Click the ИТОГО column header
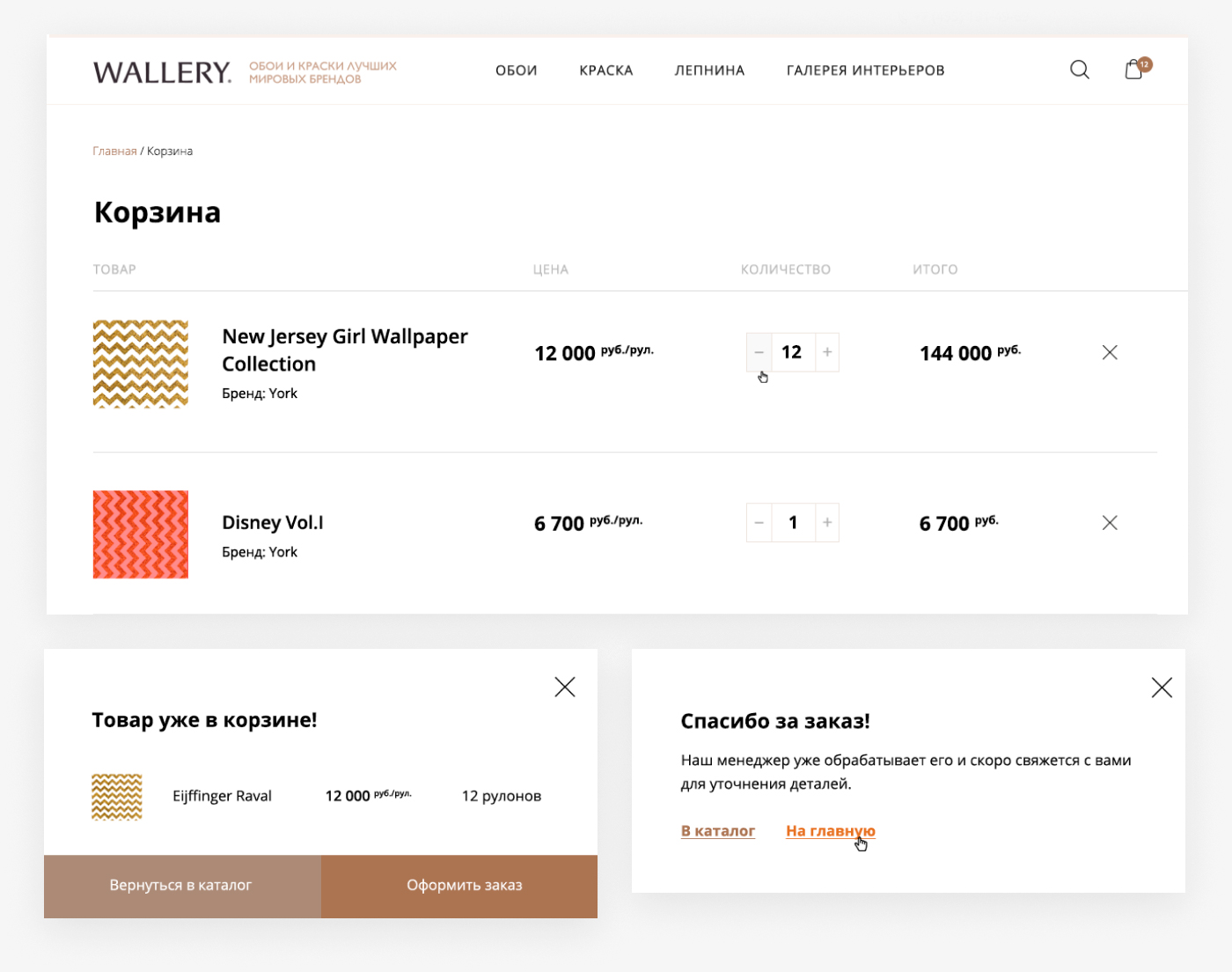The width and height of the screenshot is (1232, 972). (935, 269)
